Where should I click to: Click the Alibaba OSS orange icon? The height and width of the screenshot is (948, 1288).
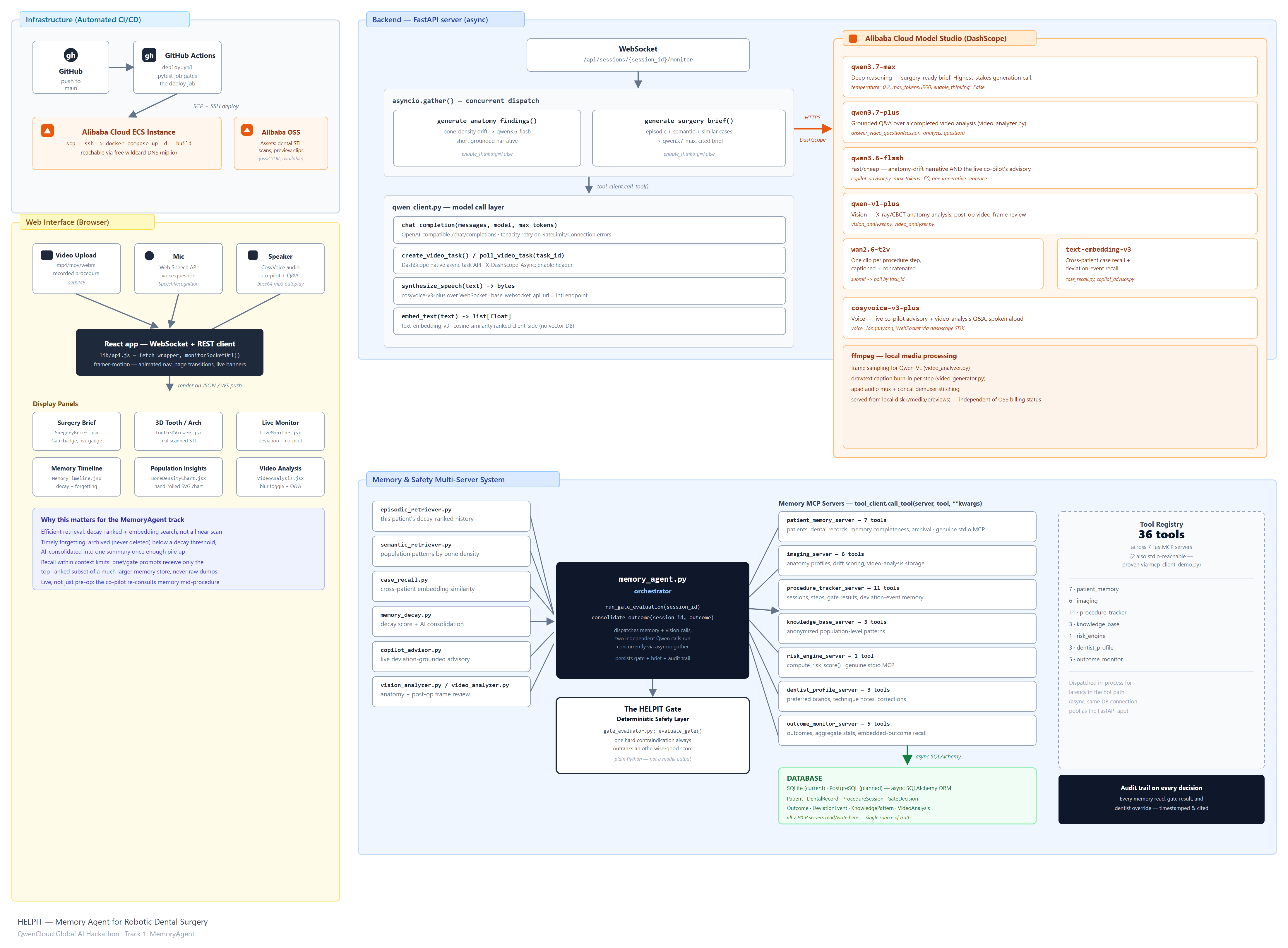(x=247, y=130)
